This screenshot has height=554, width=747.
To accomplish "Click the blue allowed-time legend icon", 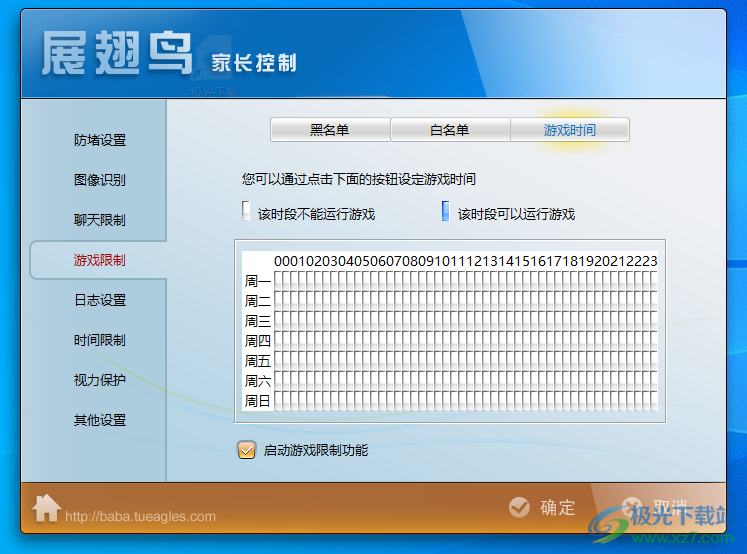I will coord(445,212).
